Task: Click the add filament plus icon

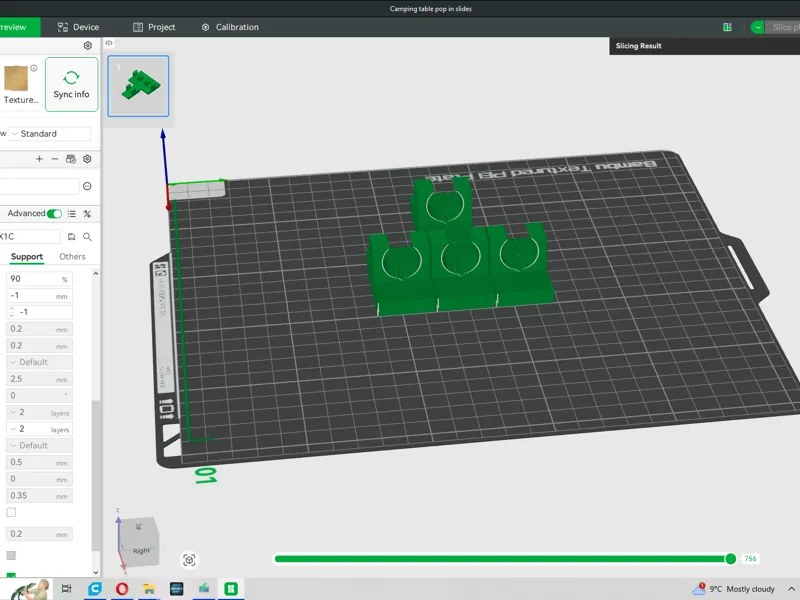Action: click(x=39, y=159)
